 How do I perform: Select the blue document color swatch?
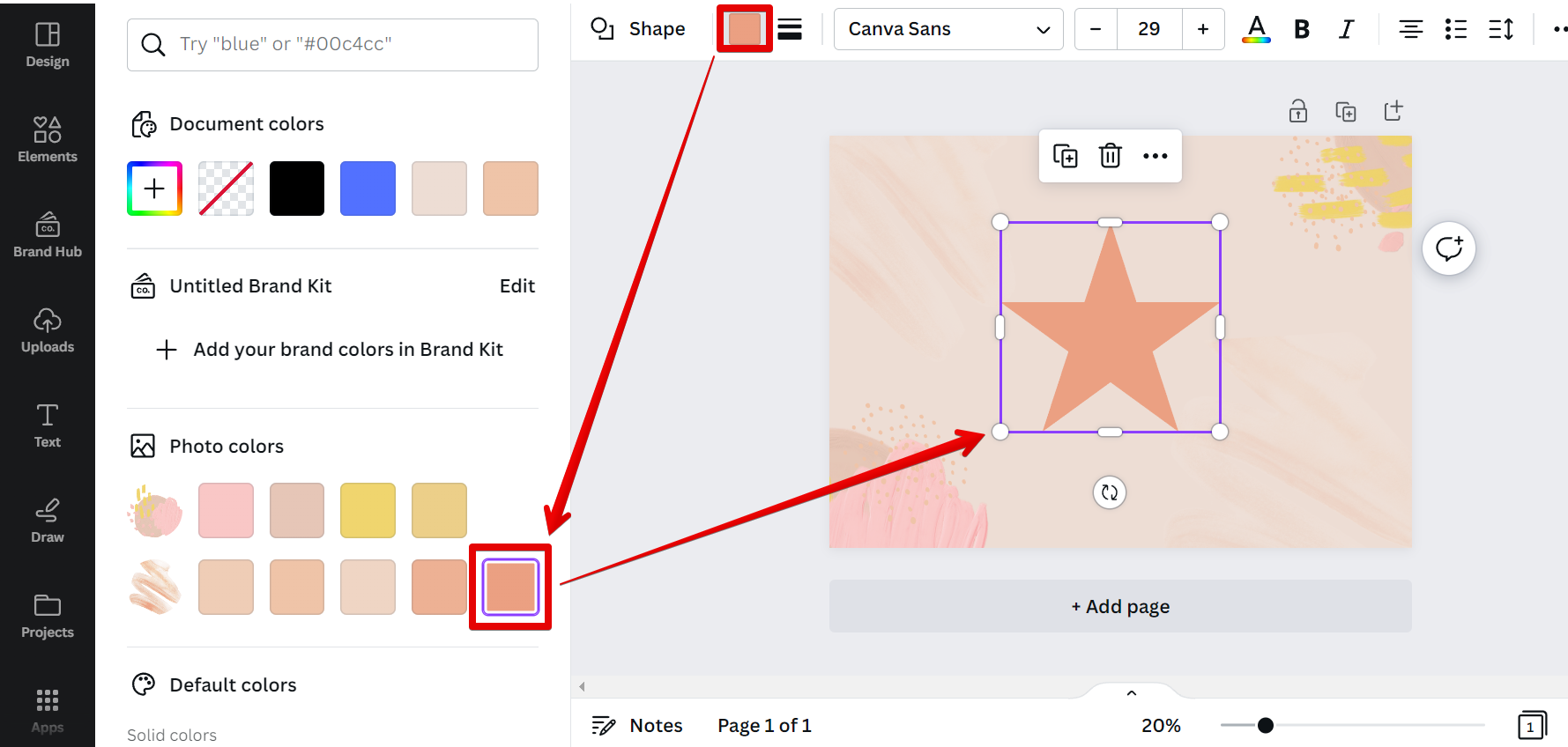click(x=368, y=189)
